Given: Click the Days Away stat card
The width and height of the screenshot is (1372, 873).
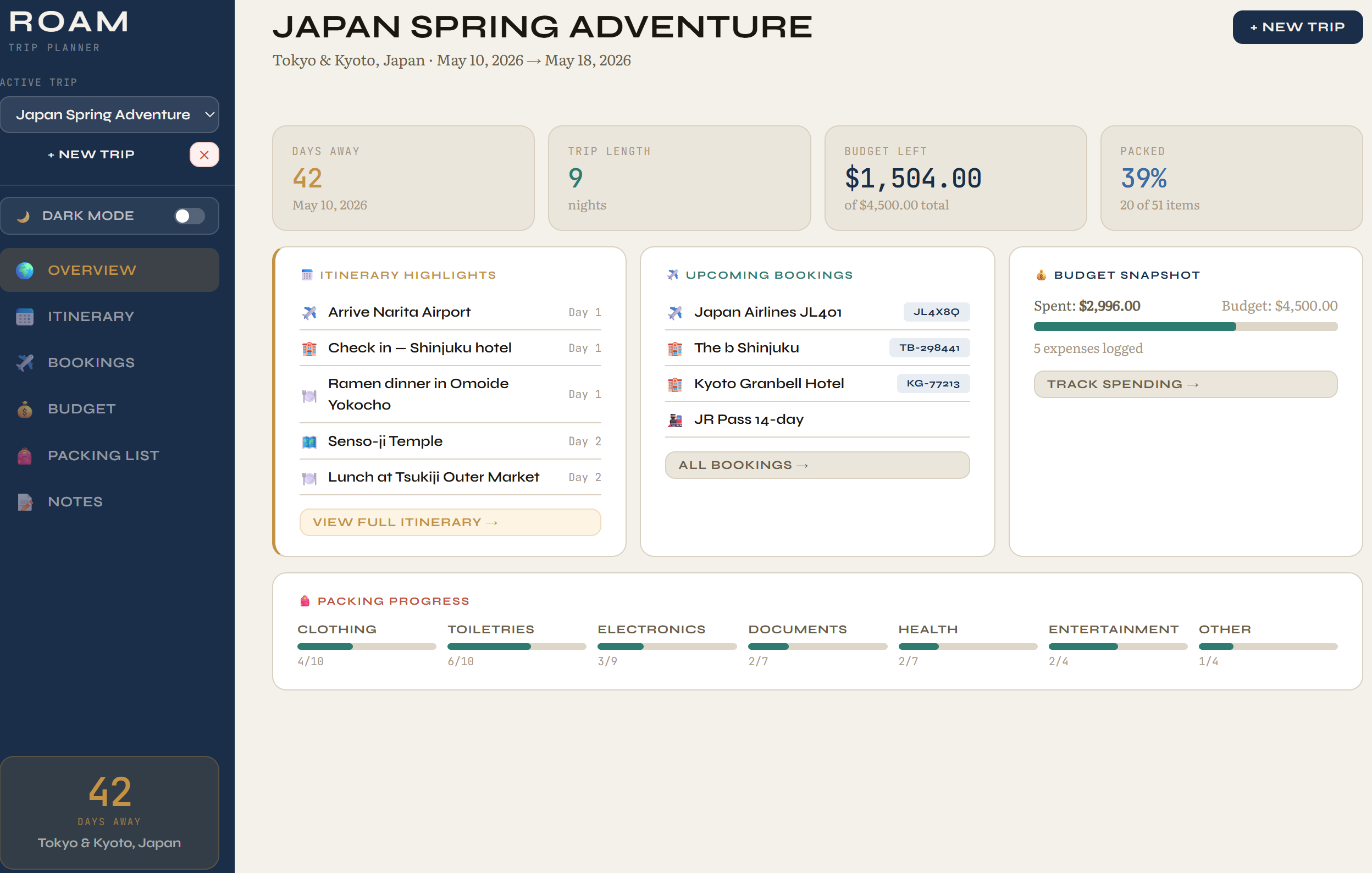Looking at the screenshot, I should (x=403, y=178).
